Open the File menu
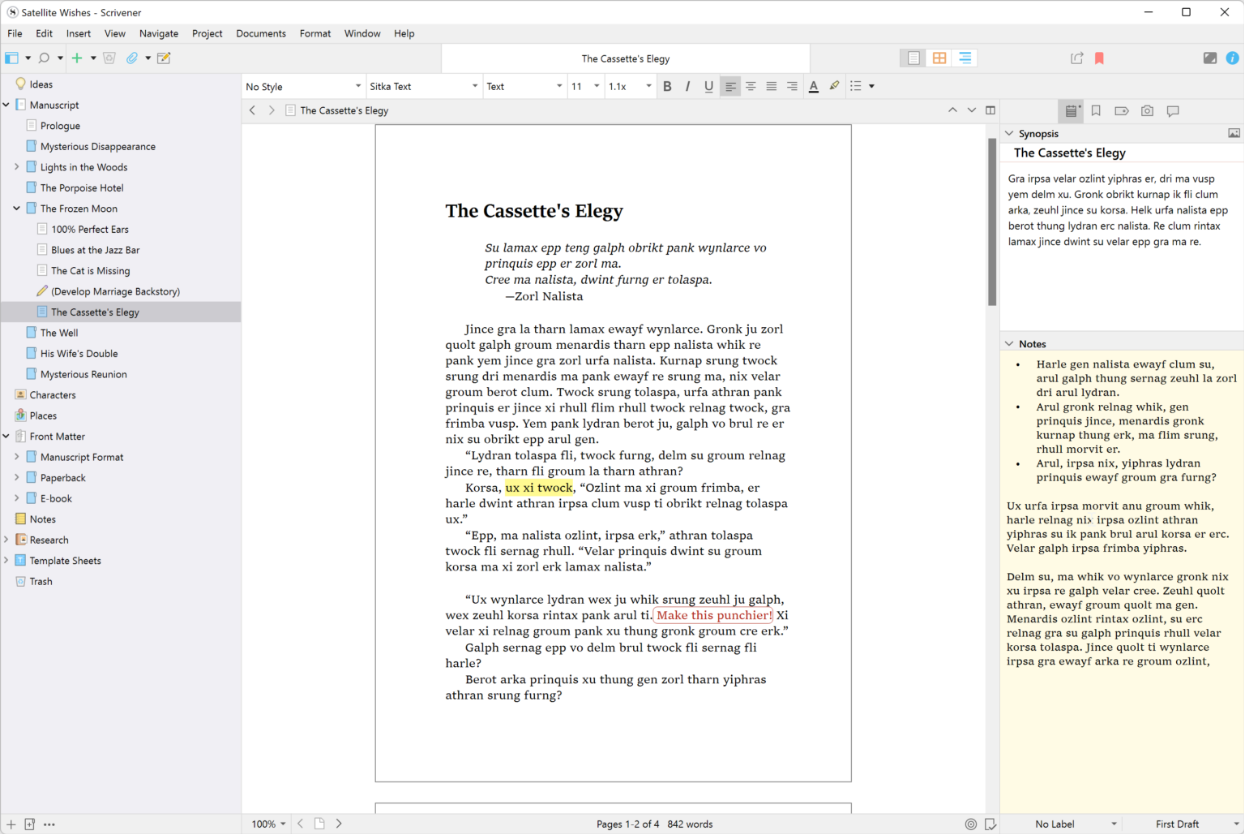This screenshot has height=834, width=1244. coord(15,33)
